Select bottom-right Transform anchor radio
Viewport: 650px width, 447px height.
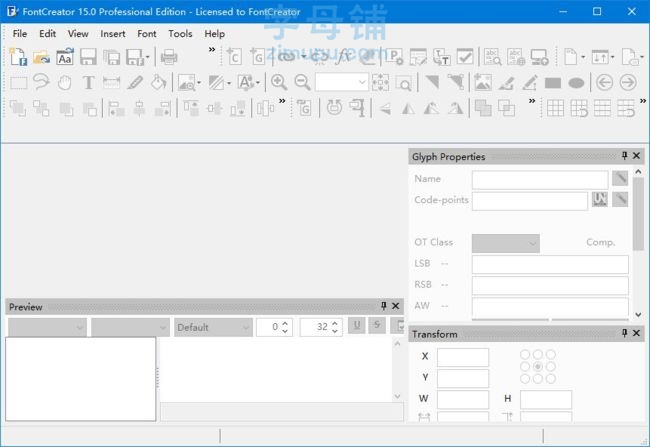(x=551, y=379)
